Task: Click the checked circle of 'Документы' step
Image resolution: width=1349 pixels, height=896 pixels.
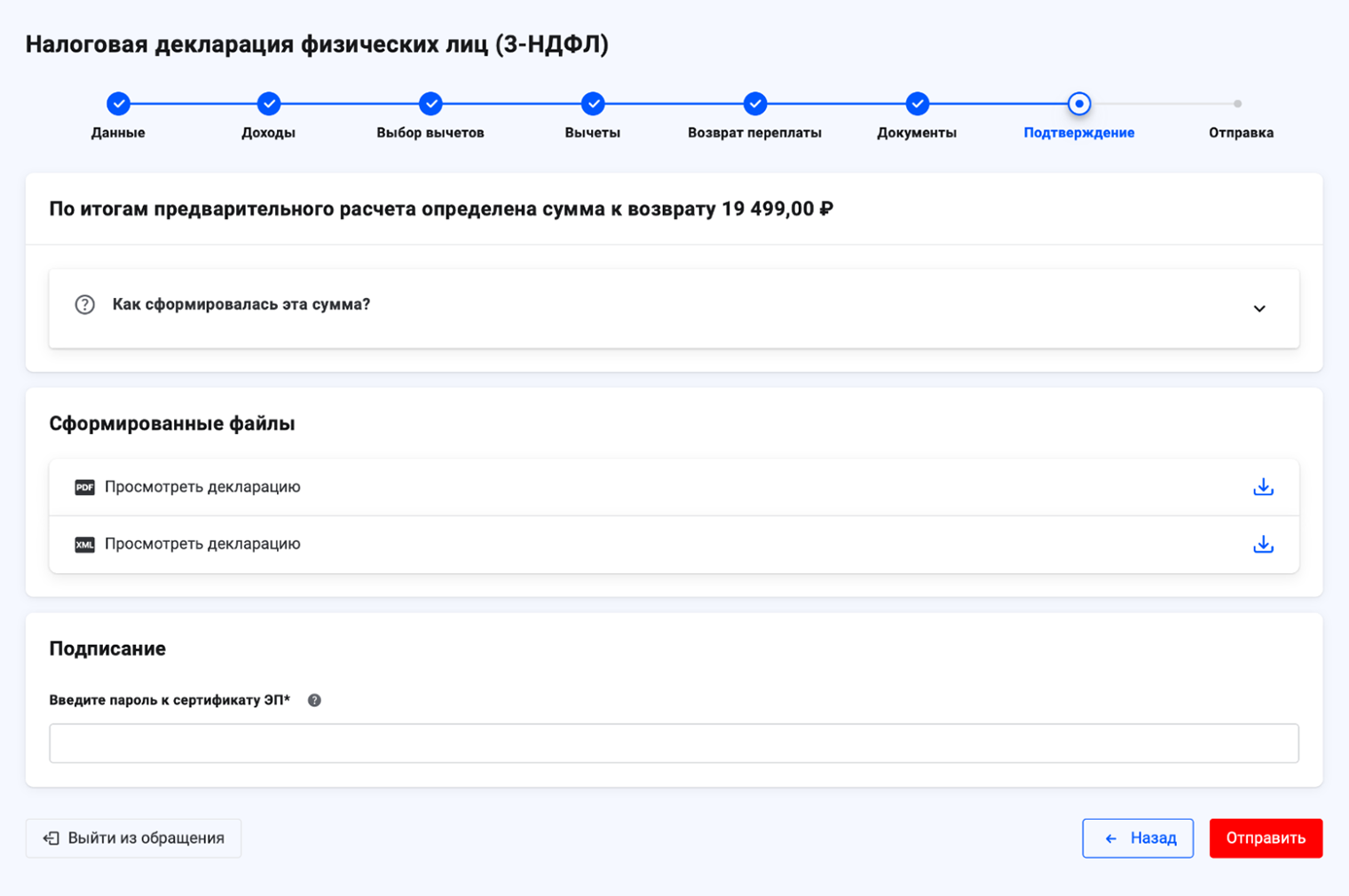Action: 917,103
